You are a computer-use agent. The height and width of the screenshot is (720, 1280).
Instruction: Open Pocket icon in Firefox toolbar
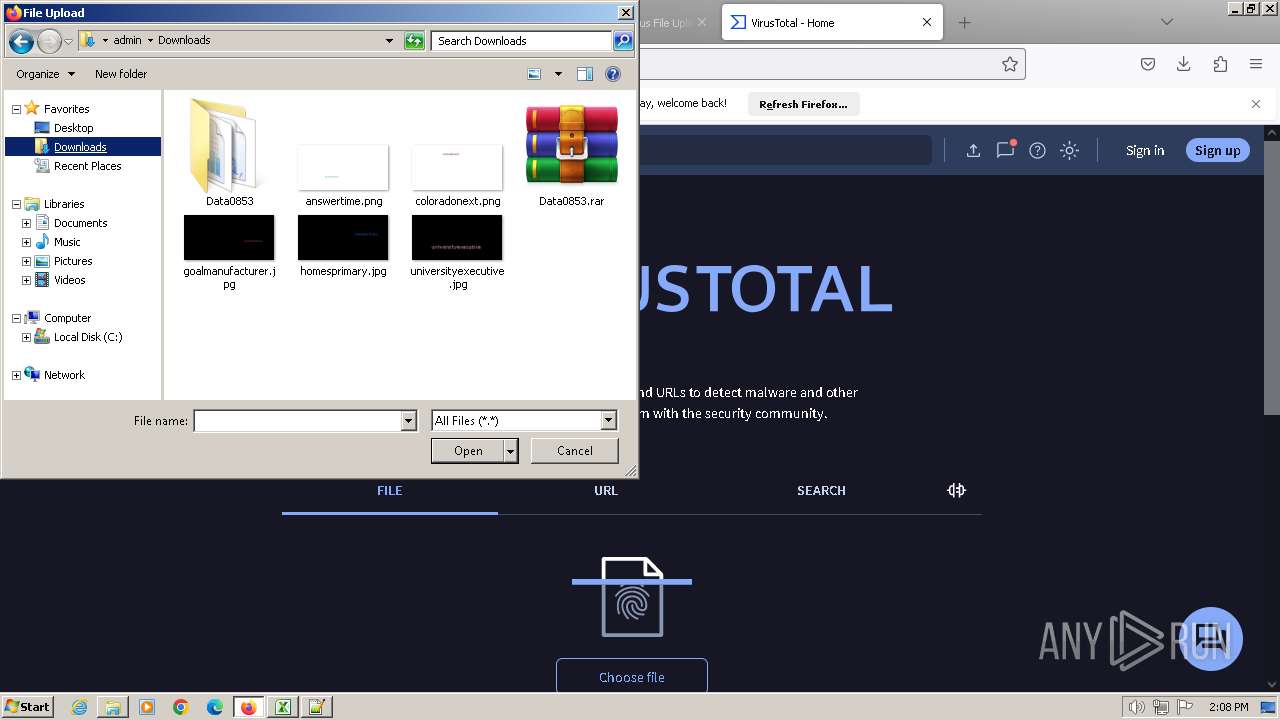pos(1148,64)
